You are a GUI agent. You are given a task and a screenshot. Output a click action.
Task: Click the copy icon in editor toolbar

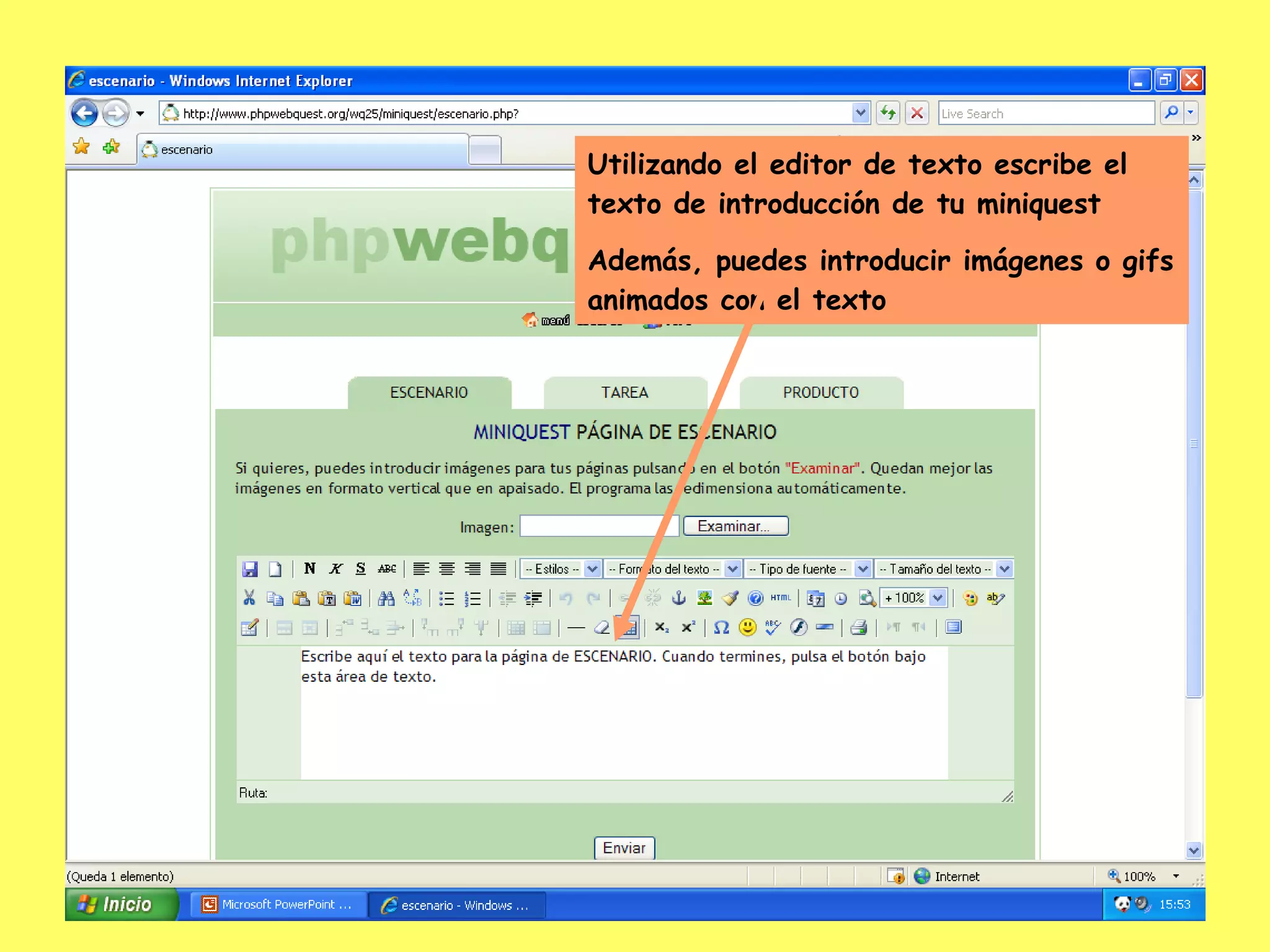point(275,598)
